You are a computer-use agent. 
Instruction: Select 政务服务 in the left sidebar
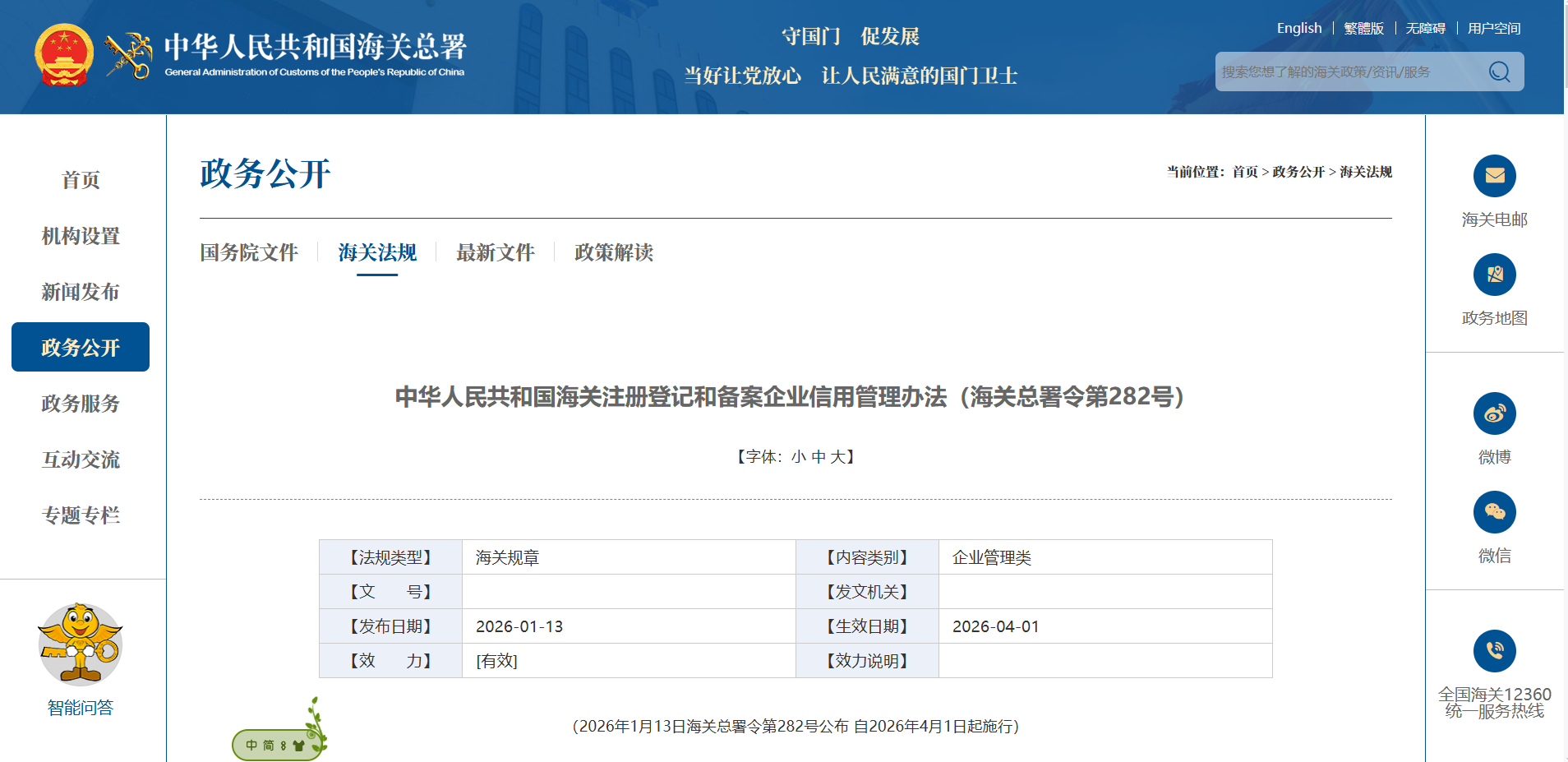(81, 404)
